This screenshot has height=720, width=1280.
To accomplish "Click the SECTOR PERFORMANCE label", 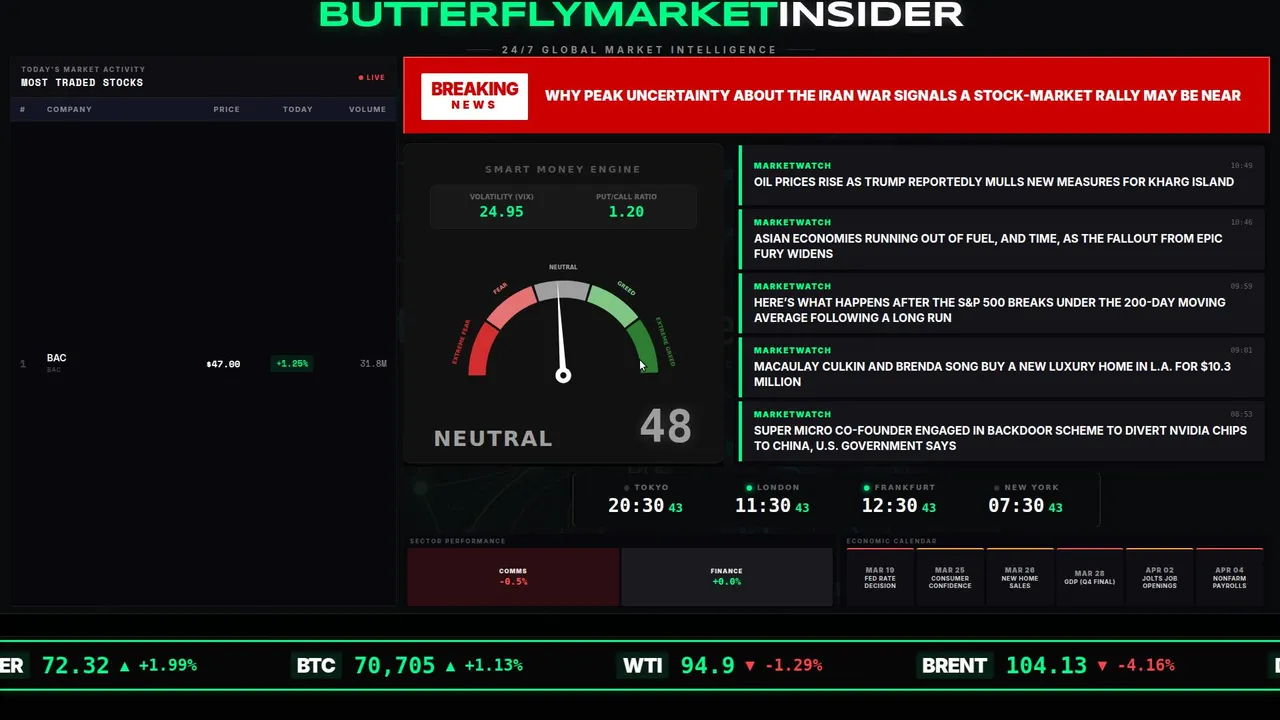I will point(457,541).
